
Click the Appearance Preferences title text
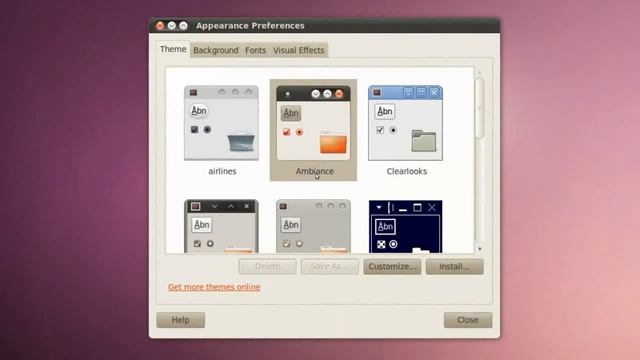click(250, 26)
